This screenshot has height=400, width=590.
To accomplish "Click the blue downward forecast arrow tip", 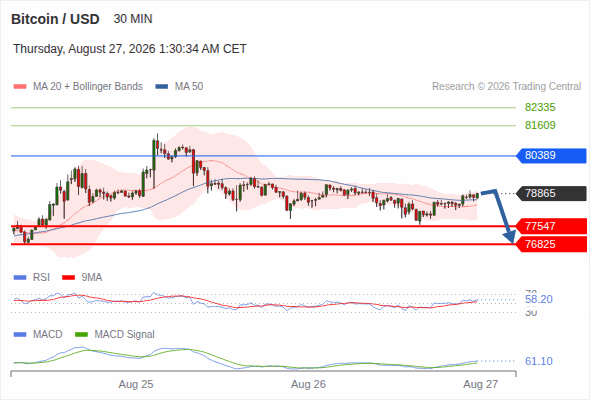I will pyautogui.click(x=510, y=238).
